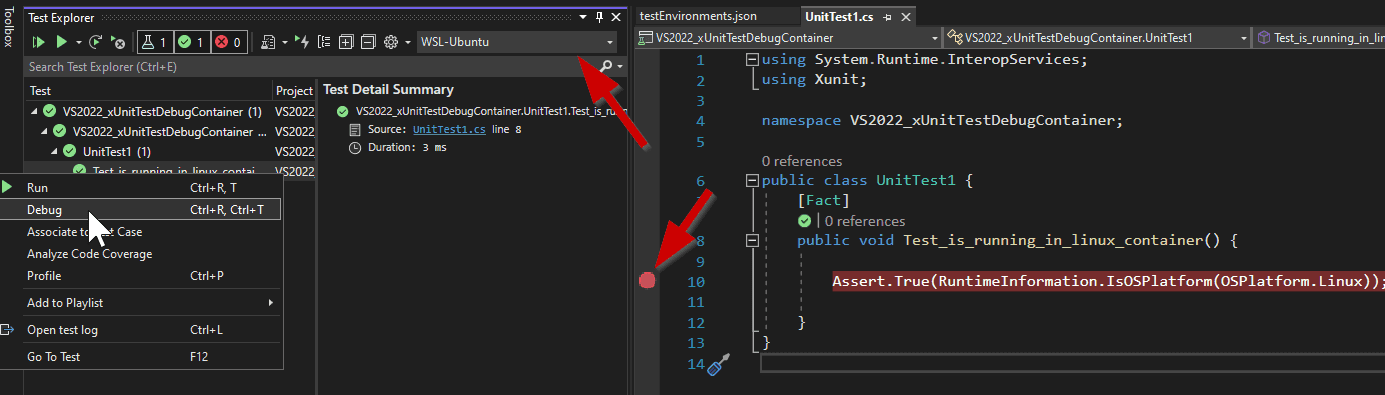Click the Group By icon
This screenshot has height=395, width=1385.
pos(324,42)
